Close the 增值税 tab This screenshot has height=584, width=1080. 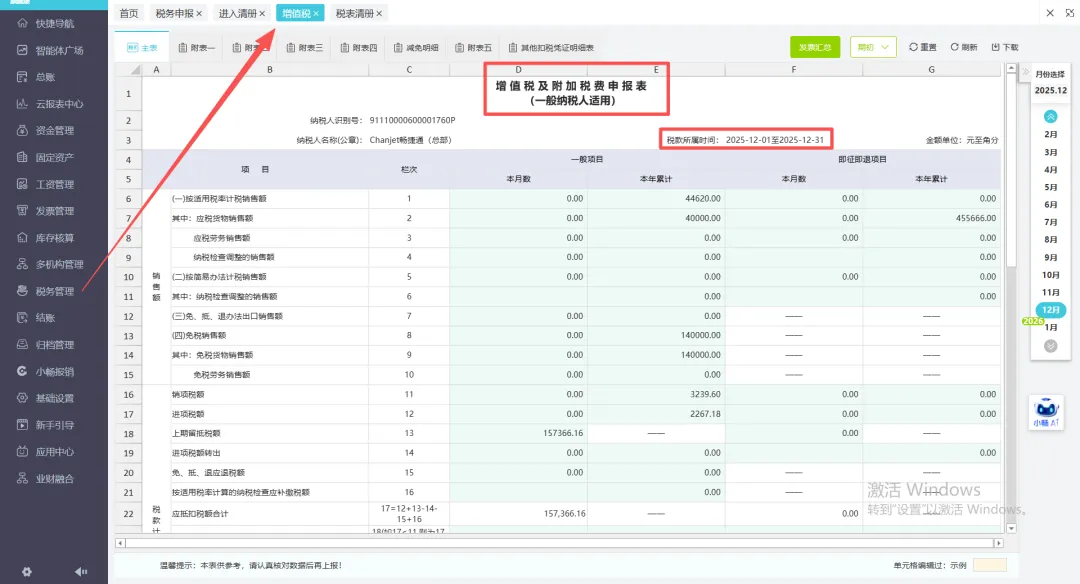coord(316,13)
